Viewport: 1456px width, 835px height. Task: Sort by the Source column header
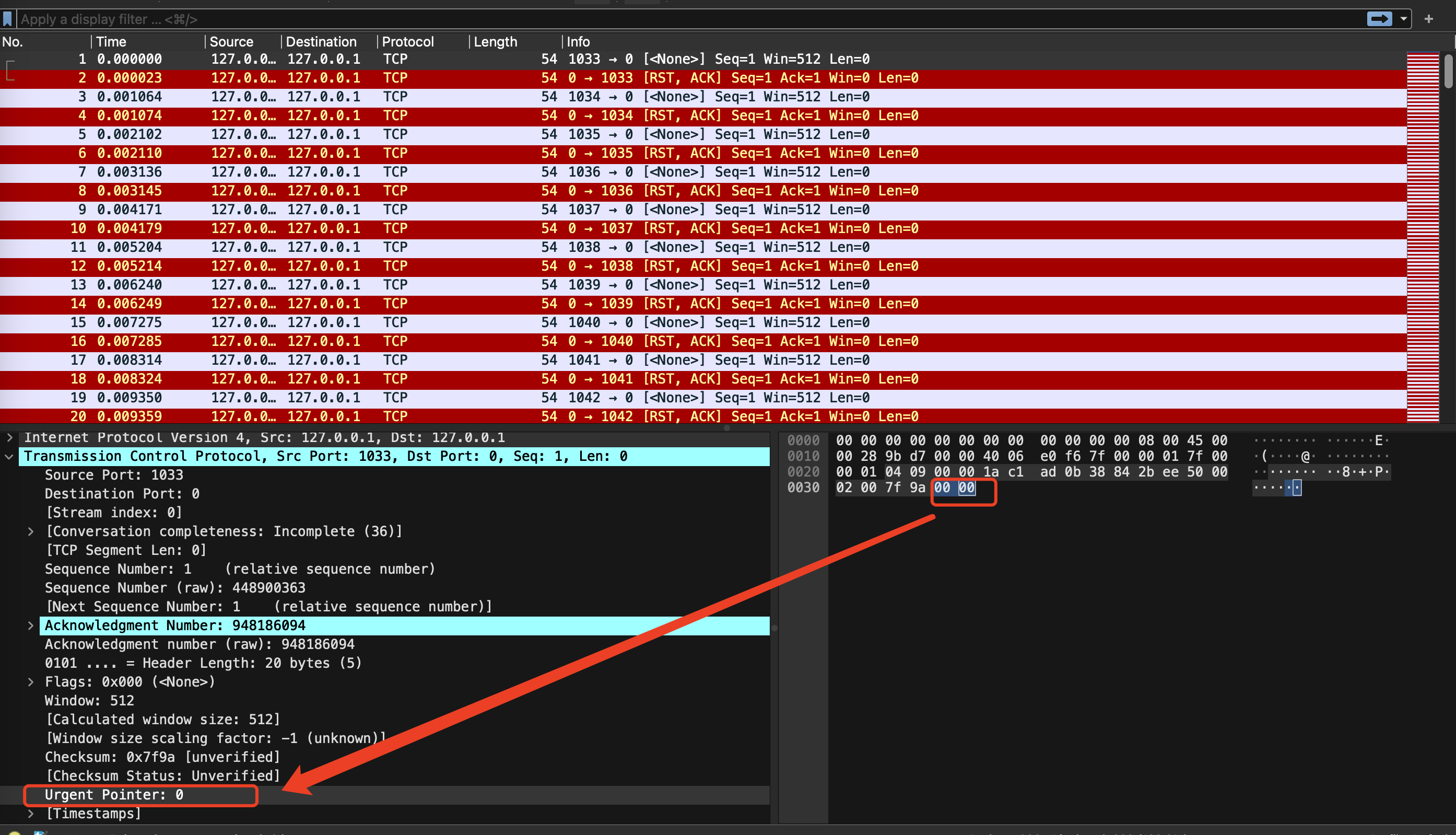pyautogui.click(x=243, y=42)
